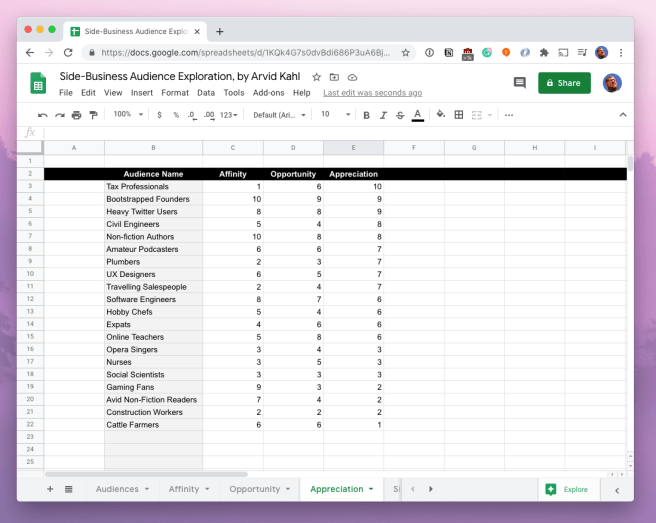Click the formula bar input

tap(337, 133)
